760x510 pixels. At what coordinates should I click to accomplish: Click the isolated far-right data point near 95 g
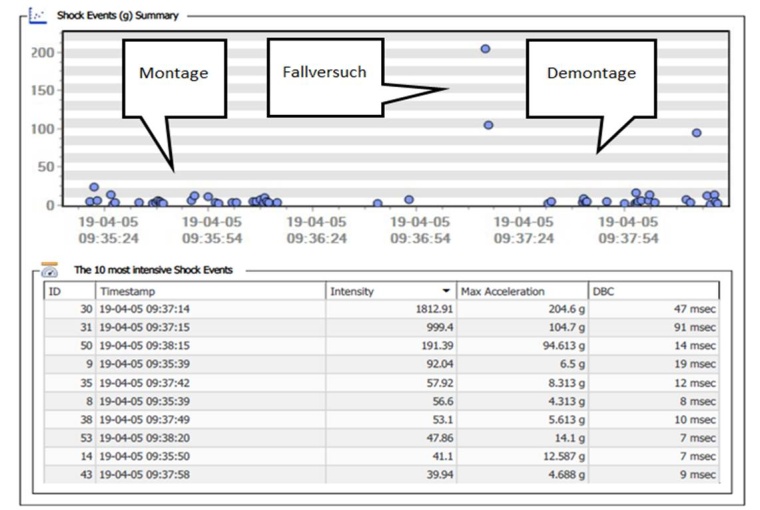[697, 132]
